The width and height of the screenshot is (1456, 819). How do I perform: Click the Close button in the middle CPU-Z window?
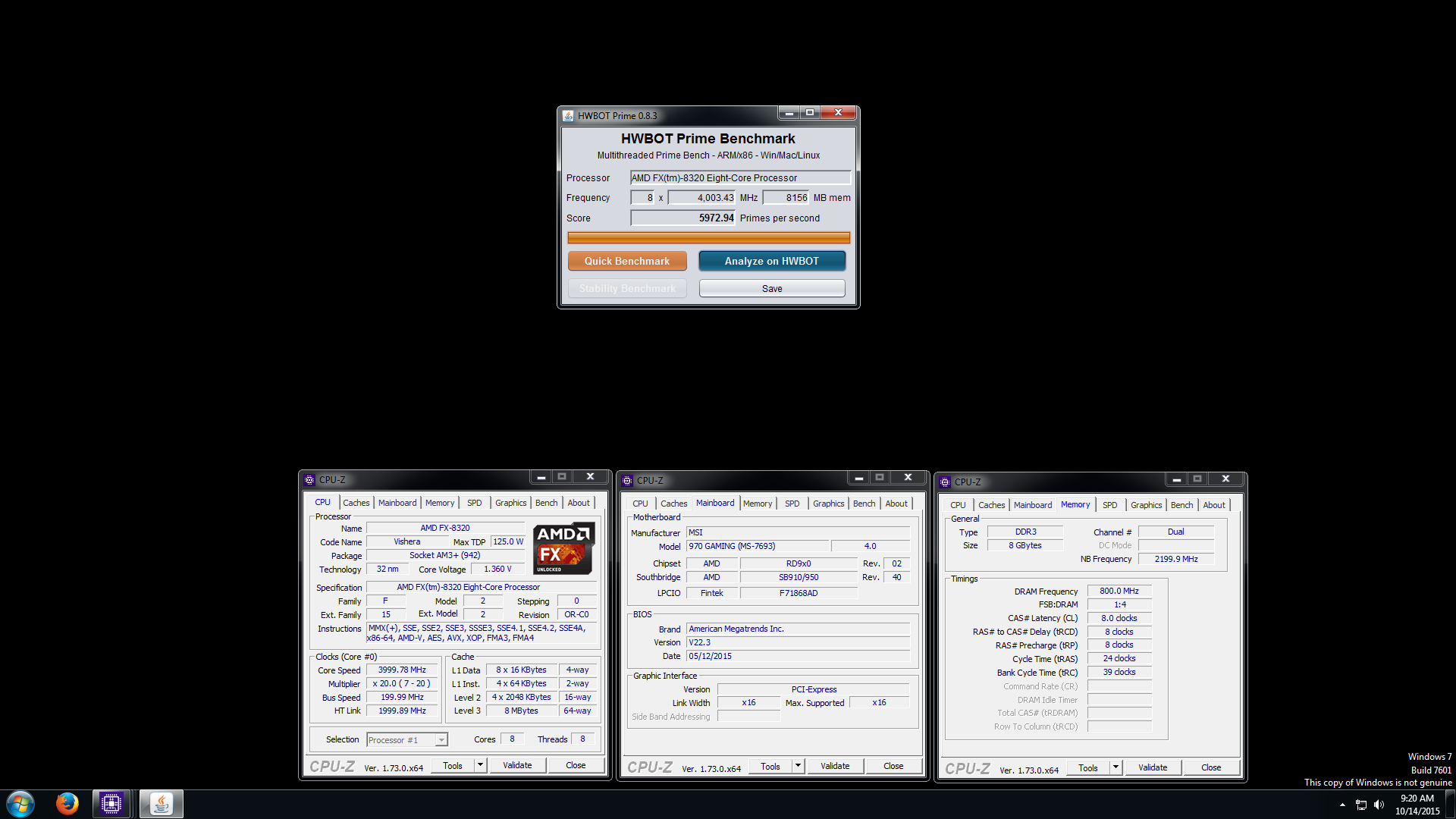[x=893, y=767]
